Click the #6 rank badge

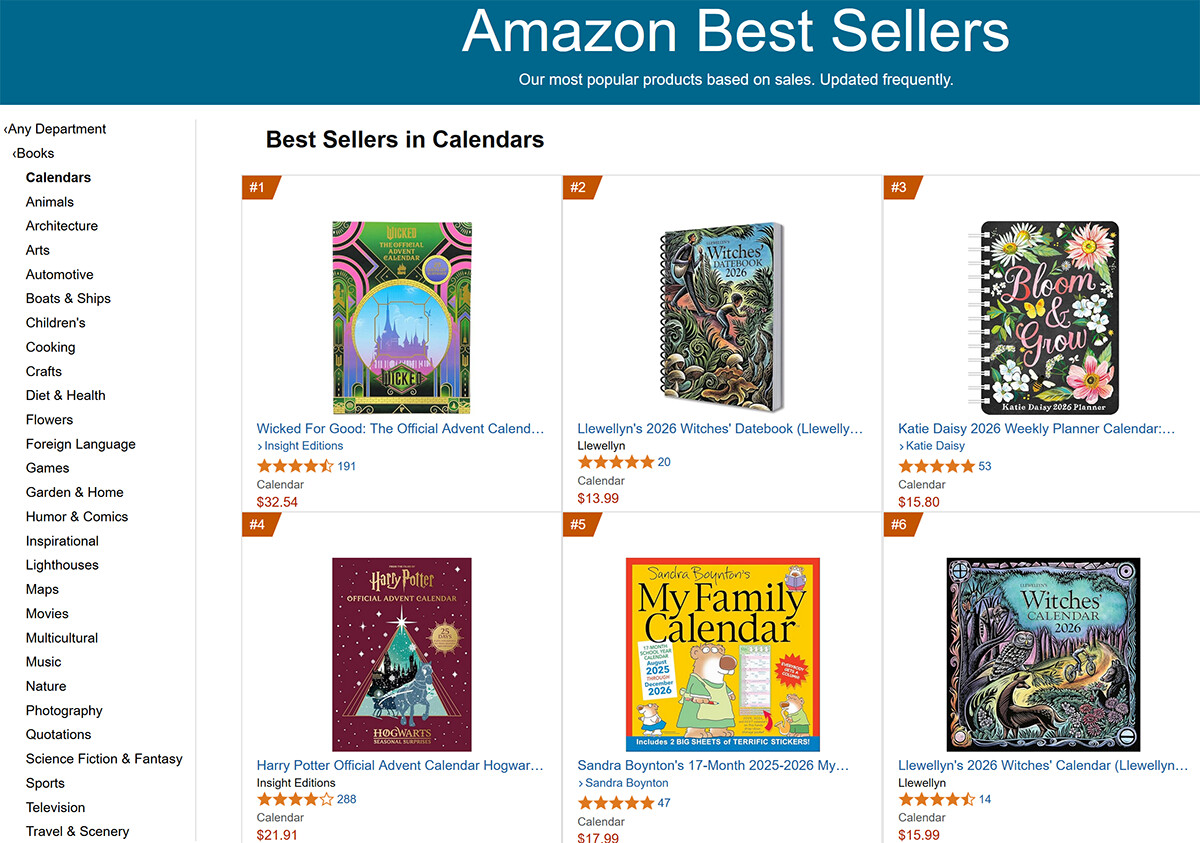tap(901, 524)
